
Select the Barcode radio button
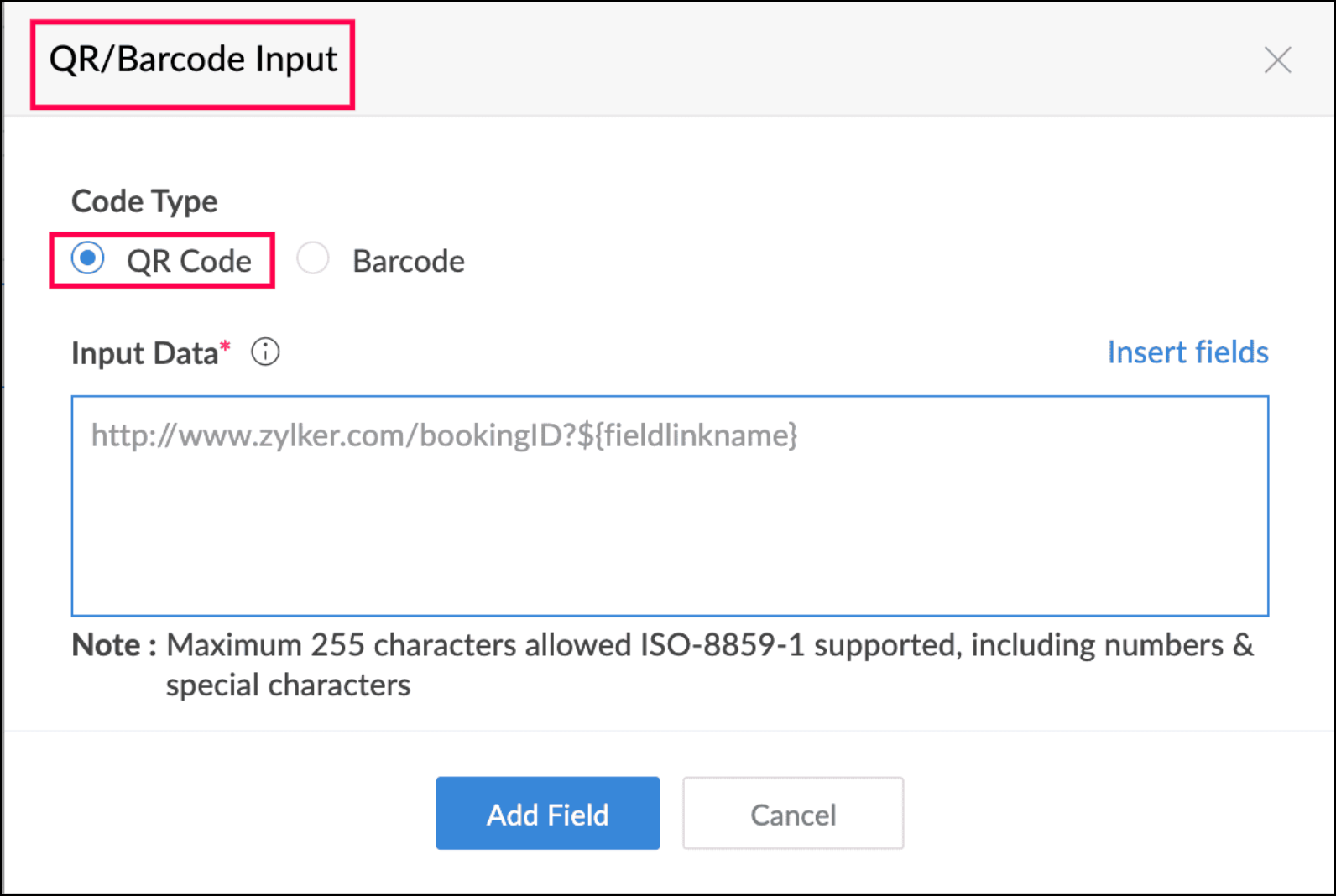click(x=313, y=258)
